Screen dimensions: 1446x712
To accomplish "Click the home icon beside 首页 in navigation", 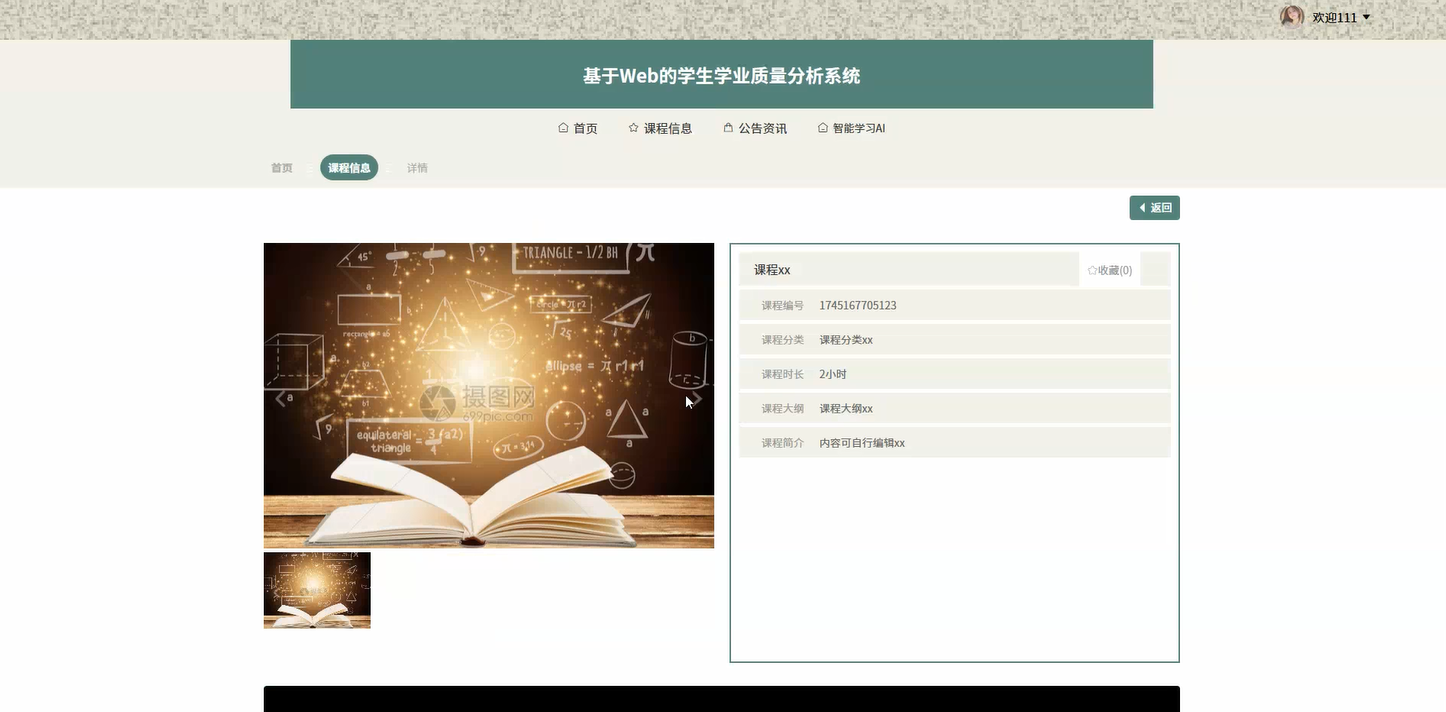I will point(562,127).
